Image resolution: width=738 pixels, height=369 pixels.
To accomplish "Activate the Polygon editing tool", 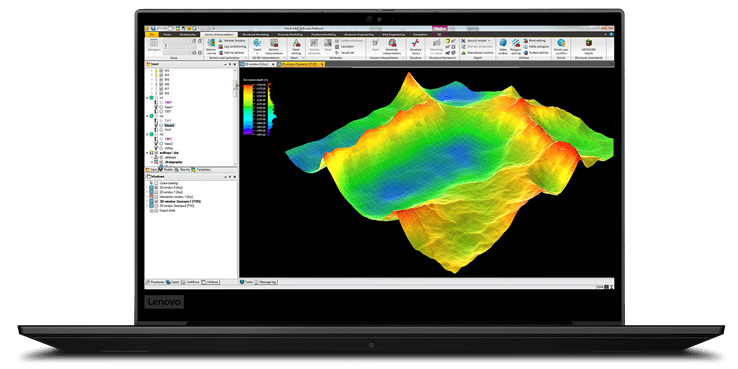I will coord(516,46).
